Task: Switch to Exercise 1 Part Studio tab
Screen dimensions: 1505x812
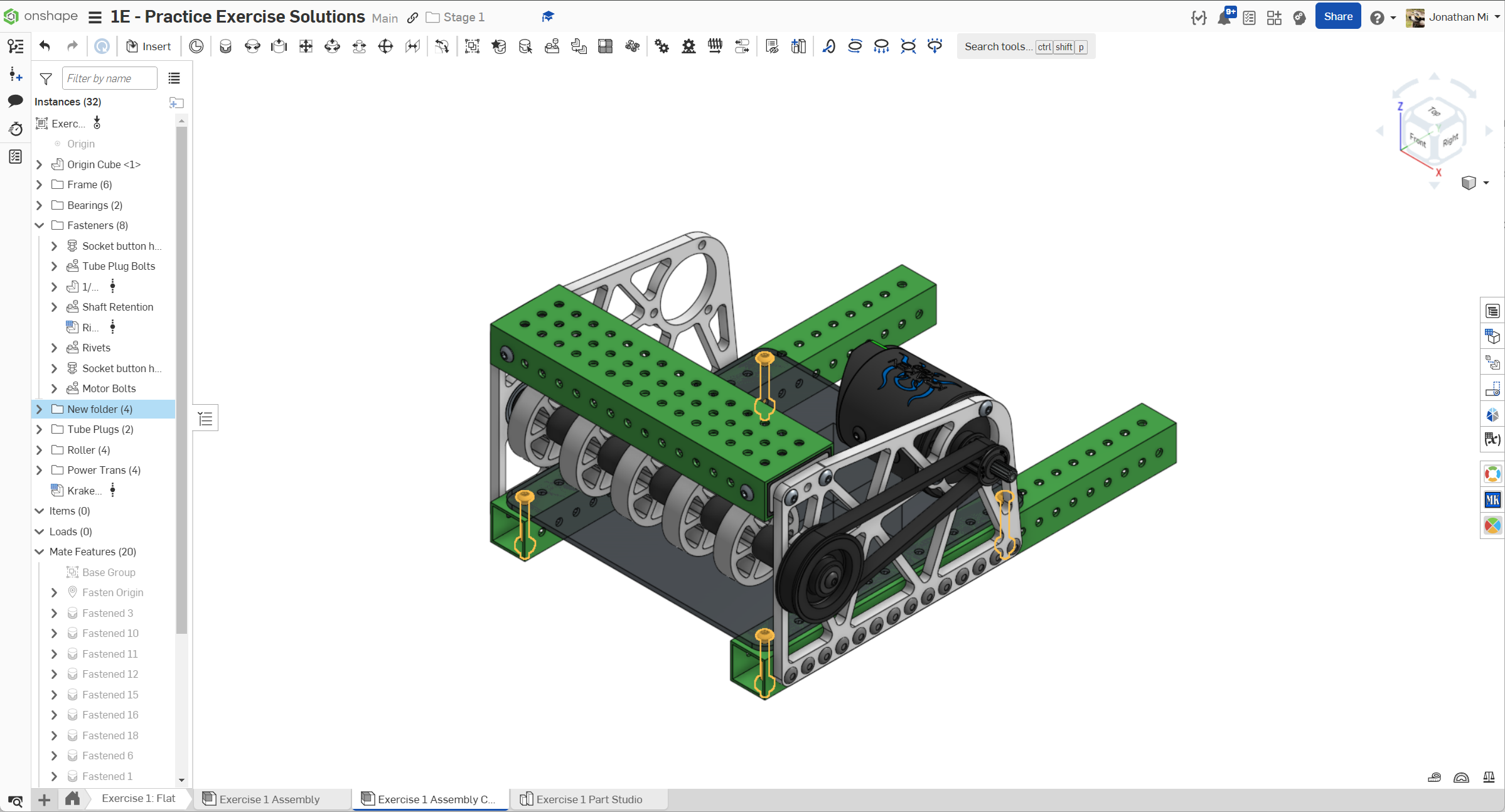Action: tap(588, 799)
